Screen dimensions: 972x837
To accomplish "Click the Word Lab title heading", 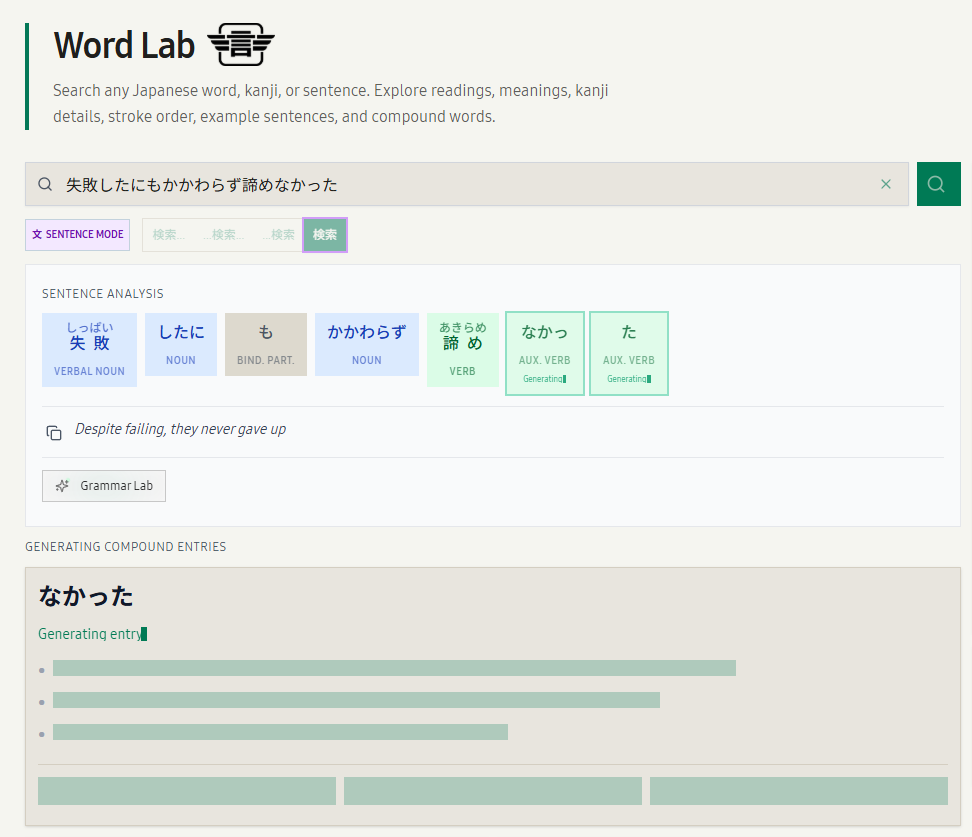I will click(x=125, y=45).
